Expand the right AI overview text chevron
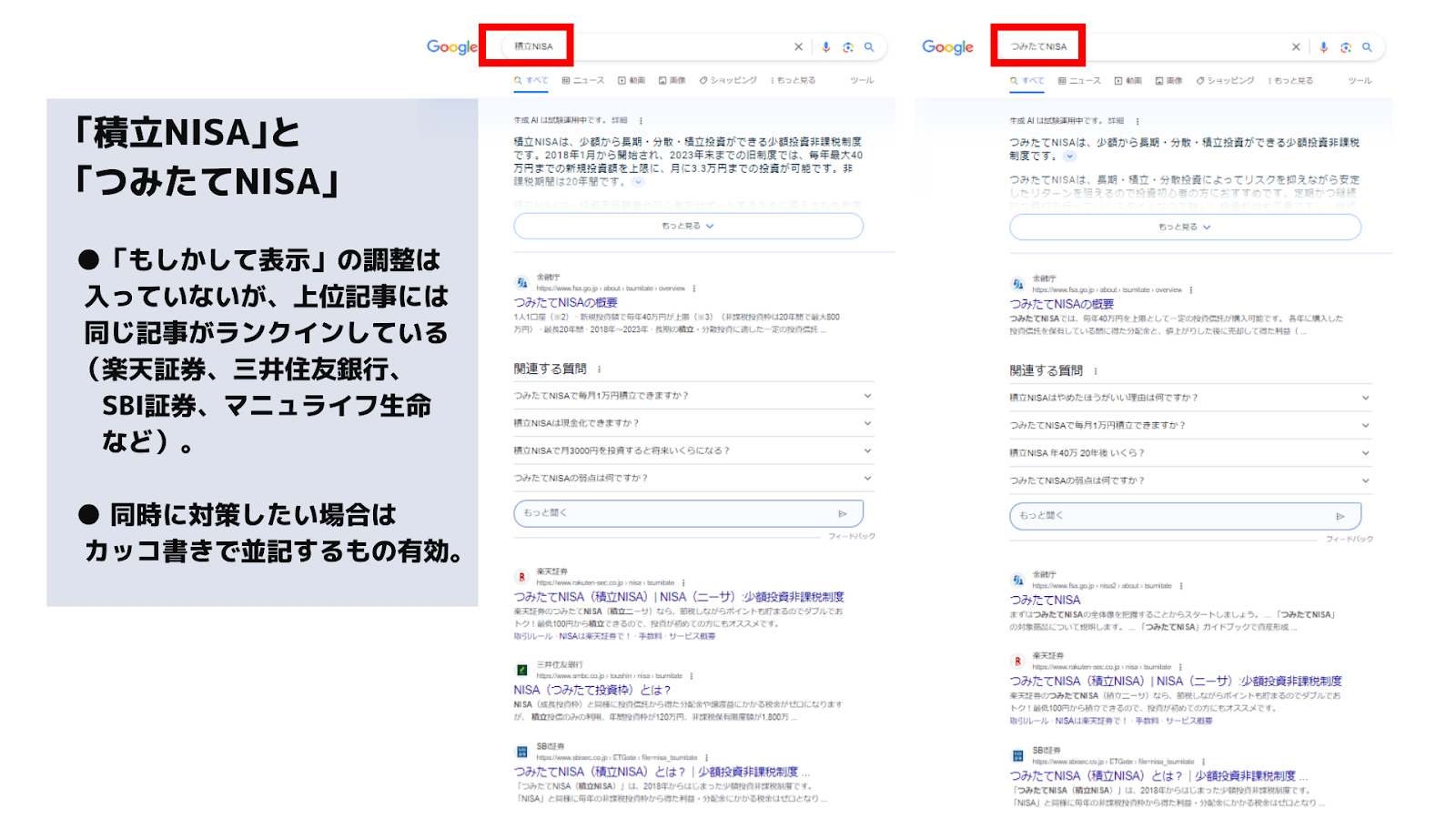 pos(1070,157)
